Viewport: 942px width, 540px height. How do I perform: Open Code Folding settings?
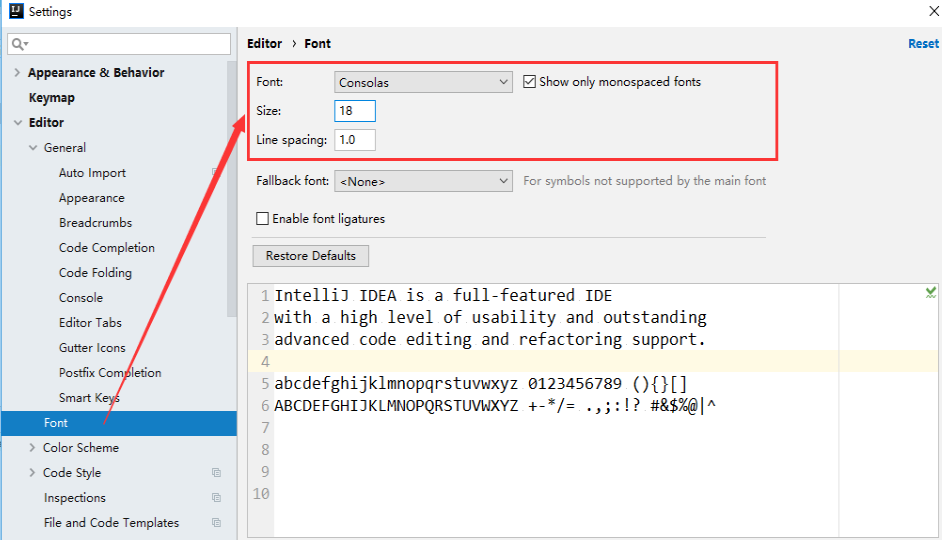point(96,273)
